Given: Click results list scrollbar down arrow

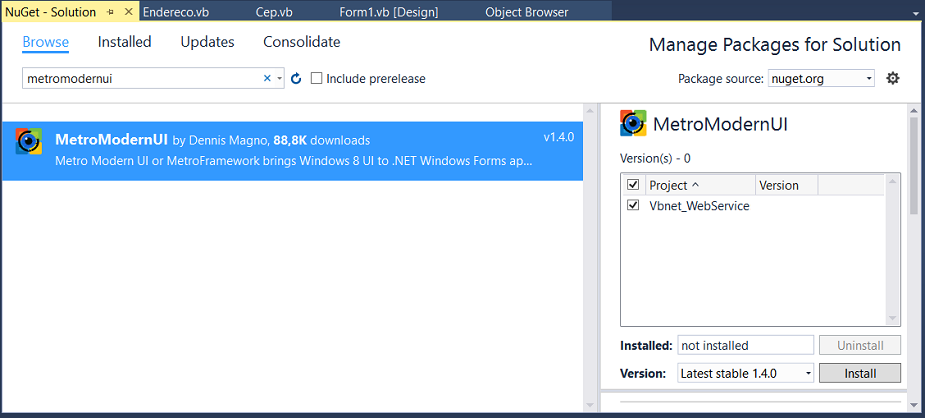Looking at the screenshot, I should 589,405.
